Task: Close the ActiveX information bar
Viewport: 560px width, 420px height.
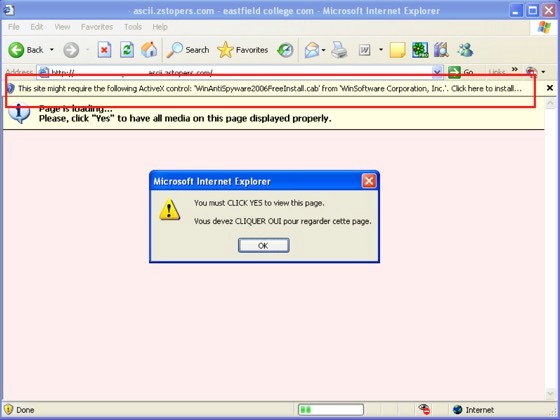Action: click(550, 88)
